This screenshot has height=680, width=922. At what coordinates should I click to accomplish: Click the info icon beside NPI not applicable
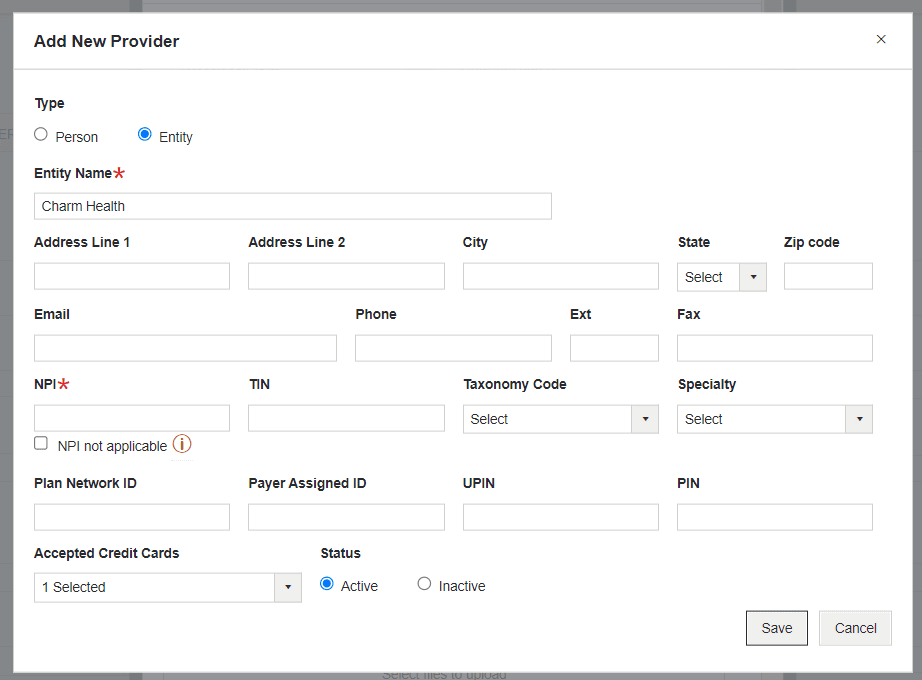pos(182,443)
